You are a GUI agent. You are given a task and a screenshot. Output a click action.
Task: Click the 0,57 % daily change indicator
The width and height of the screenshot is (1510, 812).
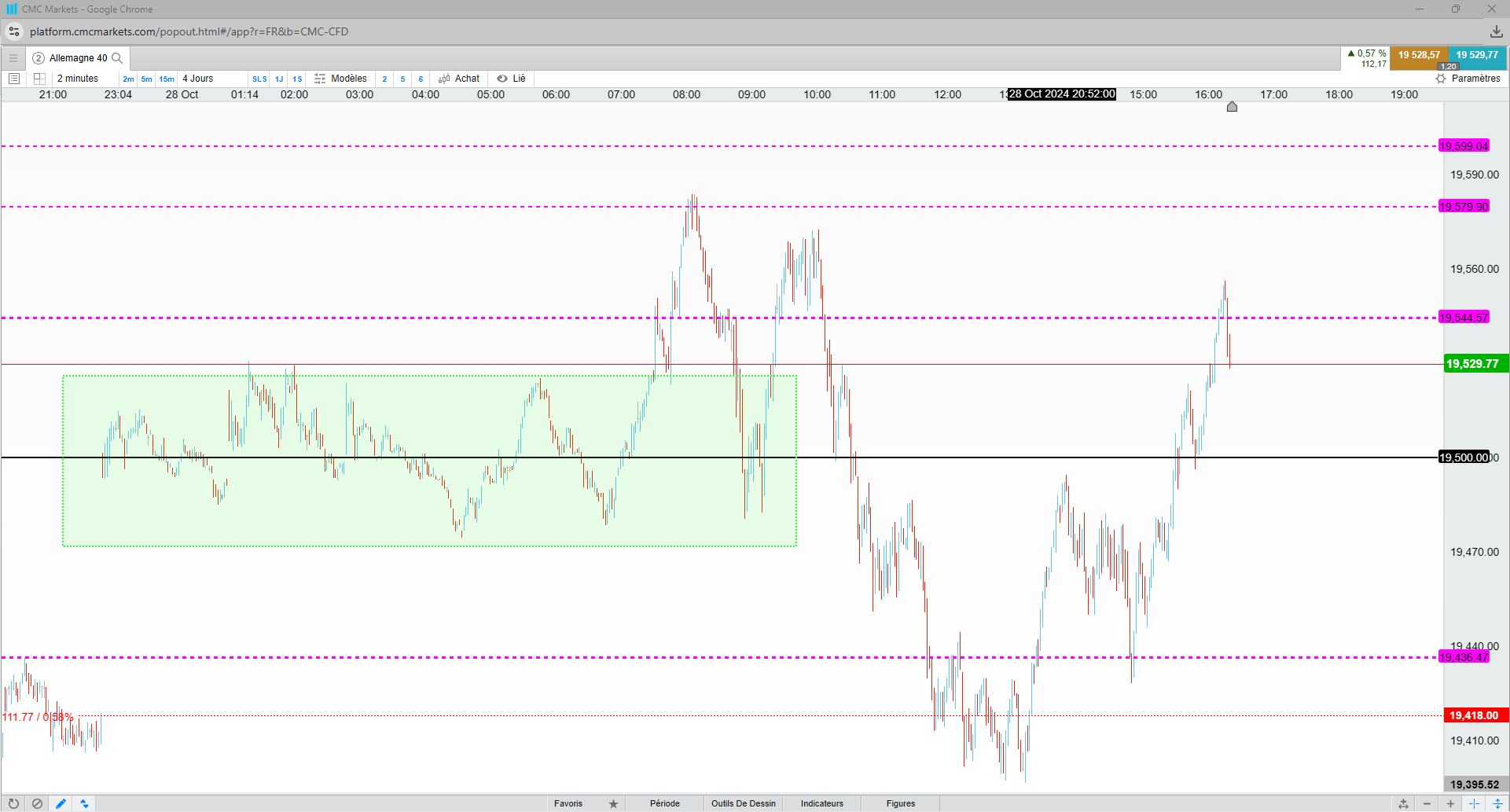pyautogui.click(x=1367, y=53)
